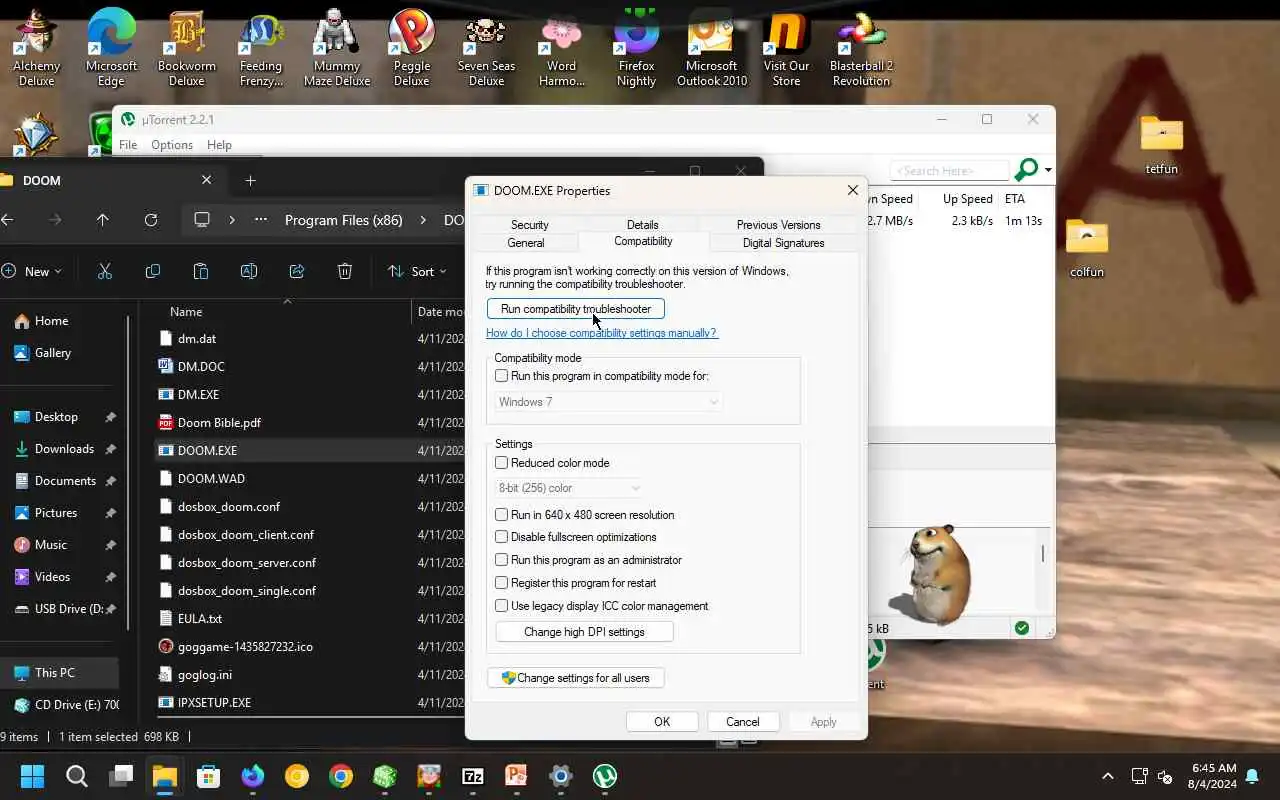Open the Windows Start menu

(x=33, y=776)
